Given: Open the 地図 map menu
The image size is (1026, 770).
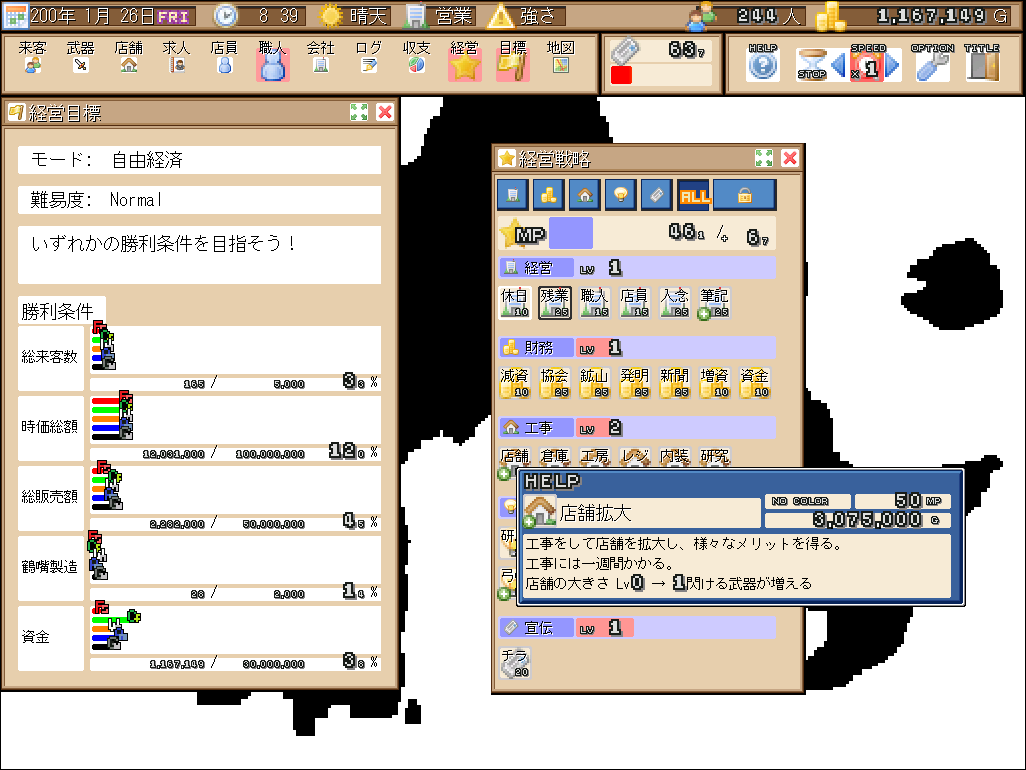Looking at the screenshot, I should coord(561,58).
